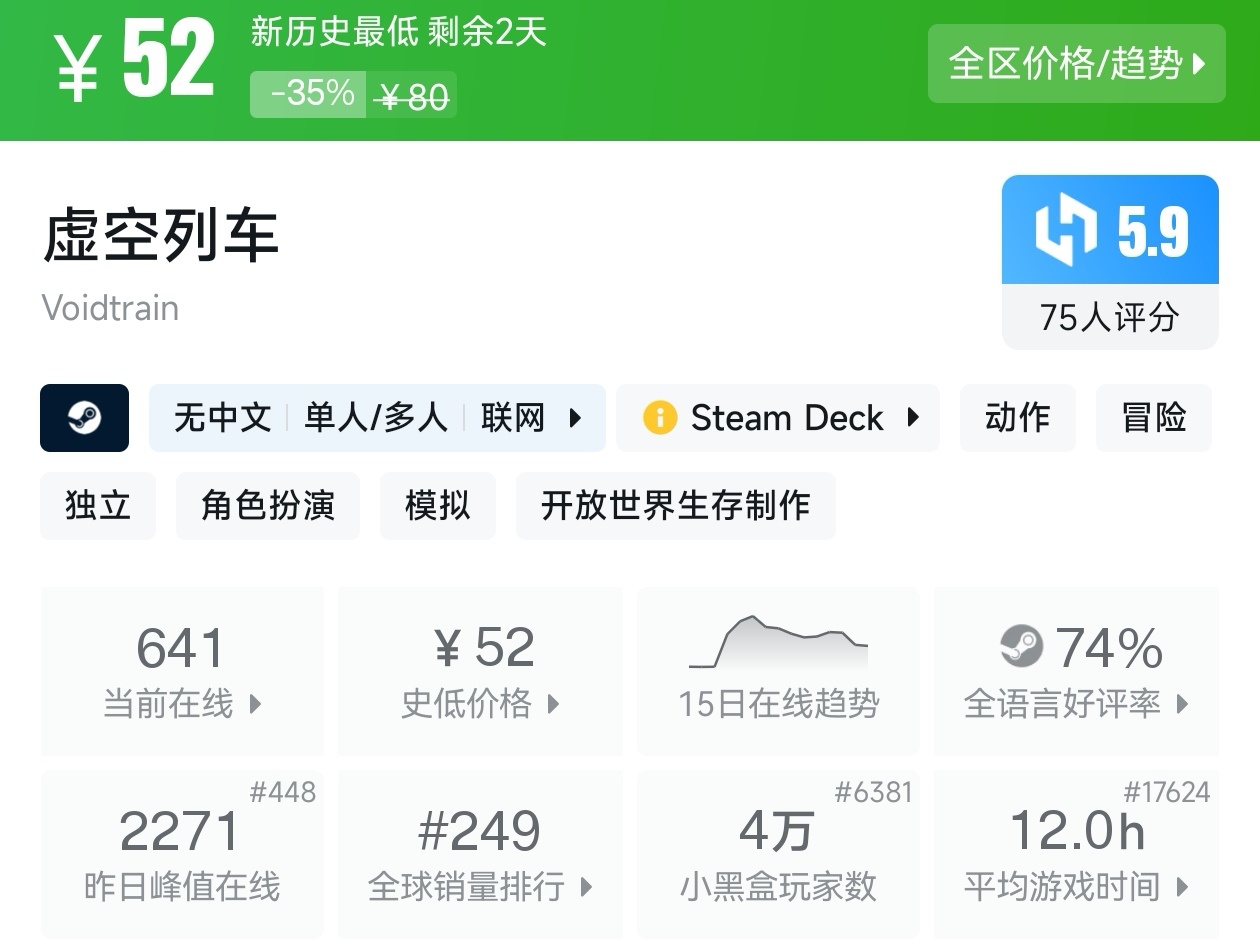Tap the 75人评分 rating count

(x=1110, y=318)
